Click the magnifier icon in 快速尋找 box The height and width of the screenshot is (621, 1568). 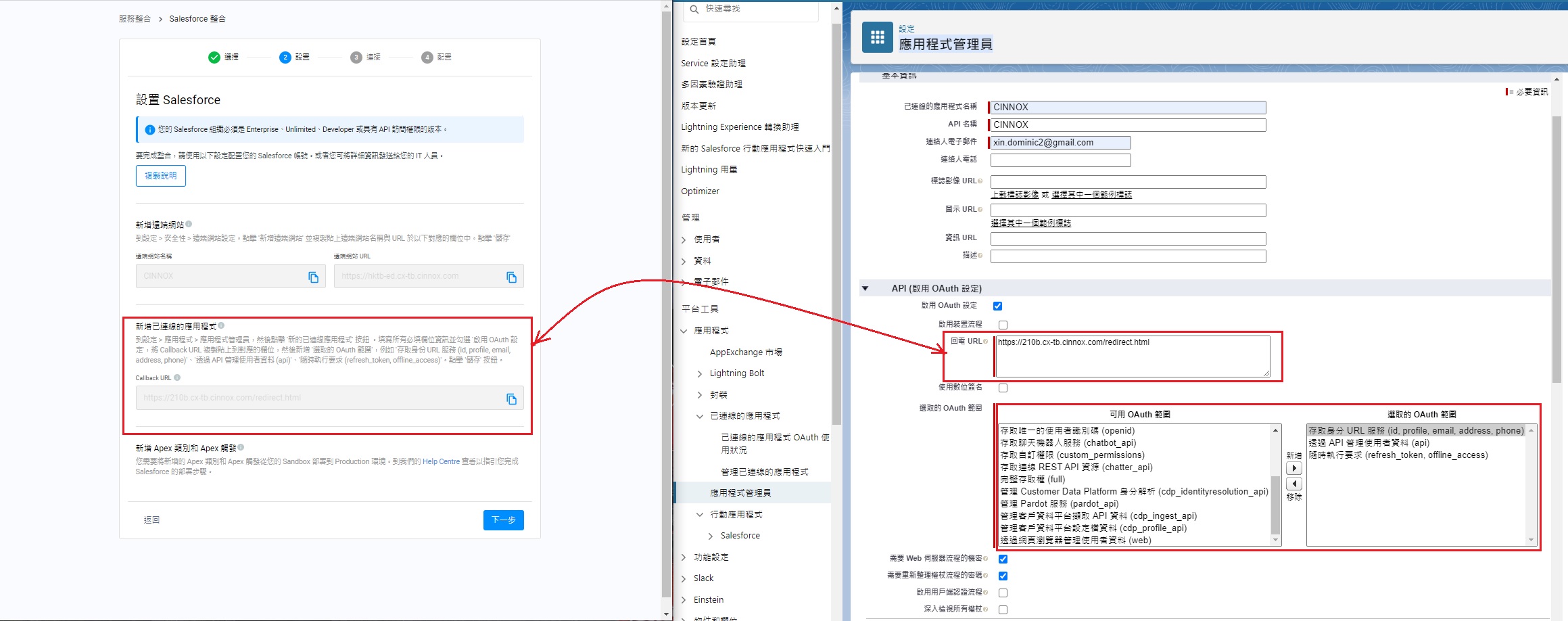click(694, 9)
